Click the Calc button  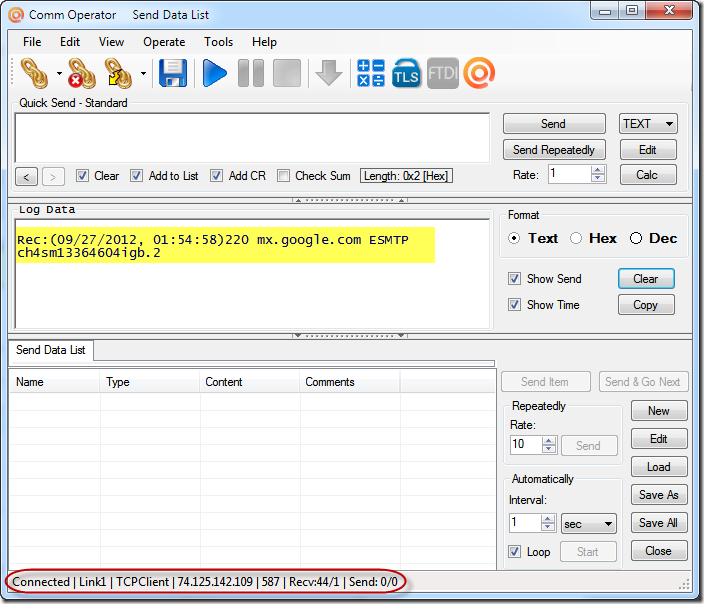[648, 175]
